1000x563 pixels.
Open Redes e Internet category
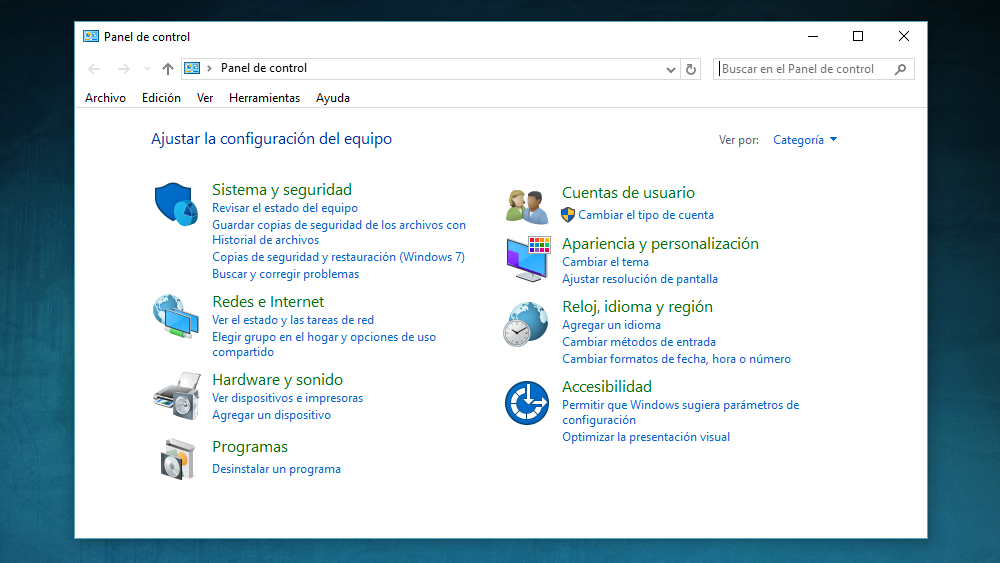[268, 302]
